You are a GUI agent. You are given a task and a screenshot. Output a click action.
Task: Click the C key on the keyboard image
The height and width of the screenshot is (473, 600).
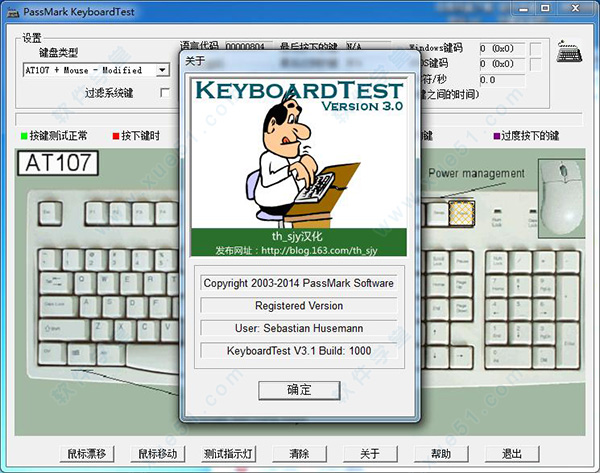coord(148,330)
